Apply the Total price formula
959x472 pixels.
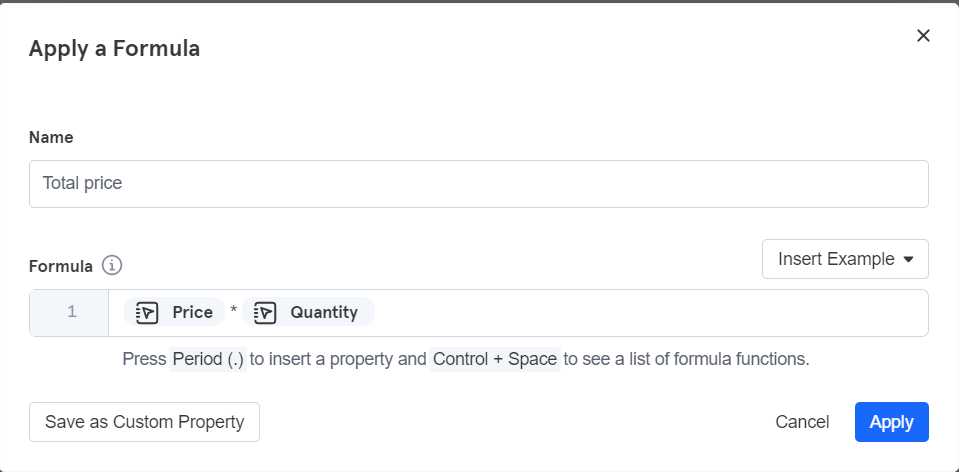pyautogui.click(x=892, y=422)
